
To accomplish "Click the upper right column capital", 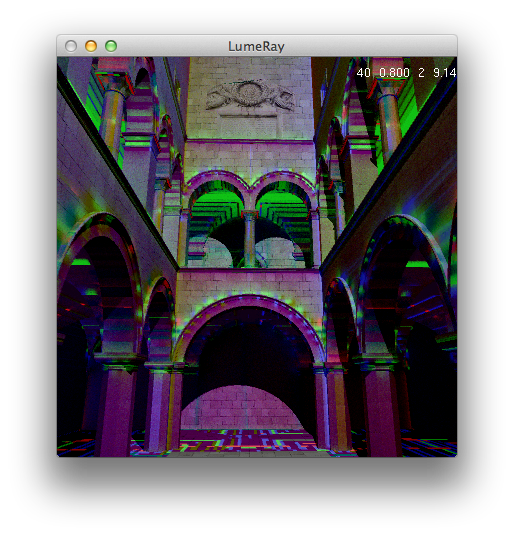I will click(389, 86).
